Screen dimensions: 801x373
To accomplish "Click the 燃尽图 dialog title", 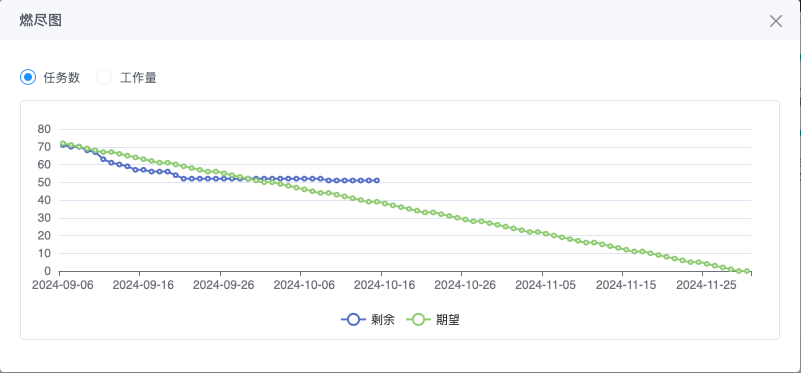I will [41, 20].
